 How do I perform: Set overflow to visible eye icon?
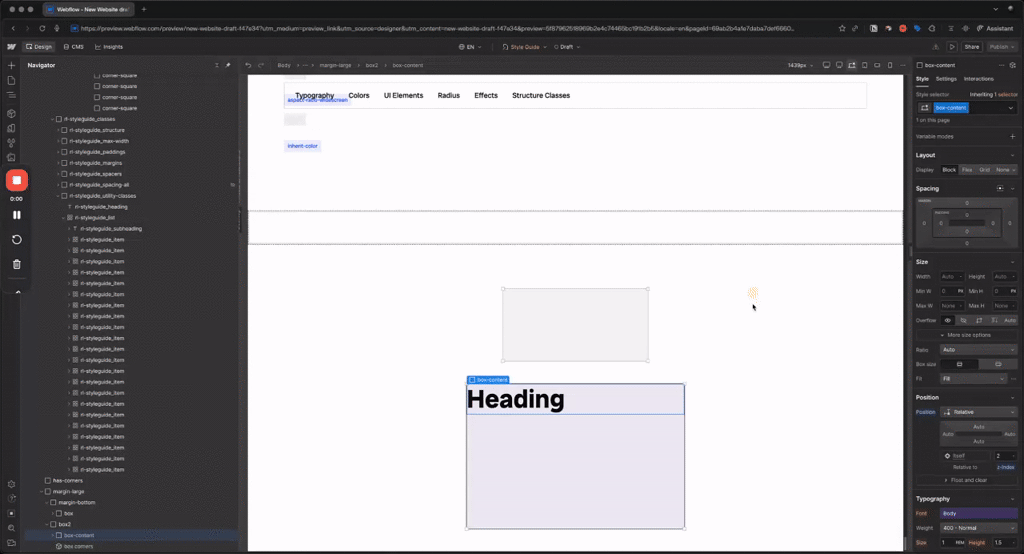(948, 320)
